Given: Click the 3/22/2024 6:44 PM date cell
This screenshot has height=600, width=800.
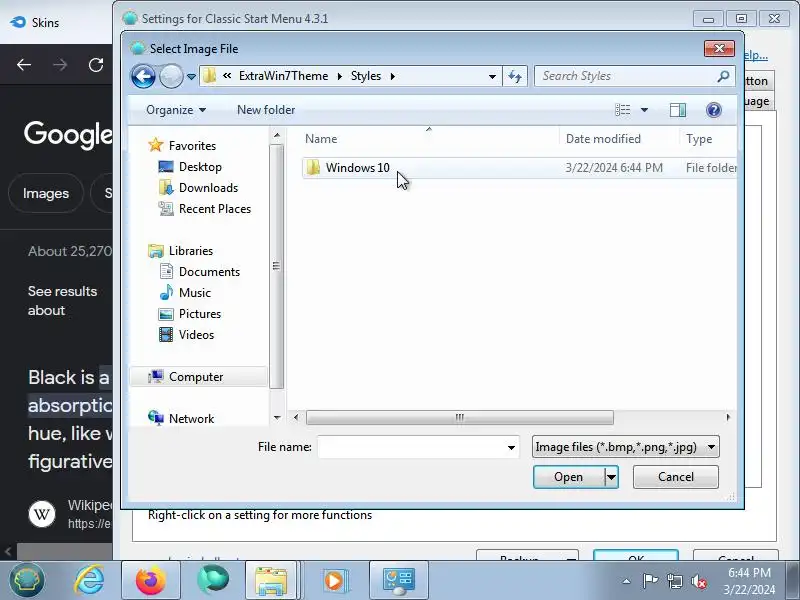Looking at the screenshot, I should [x=614, y=168].
